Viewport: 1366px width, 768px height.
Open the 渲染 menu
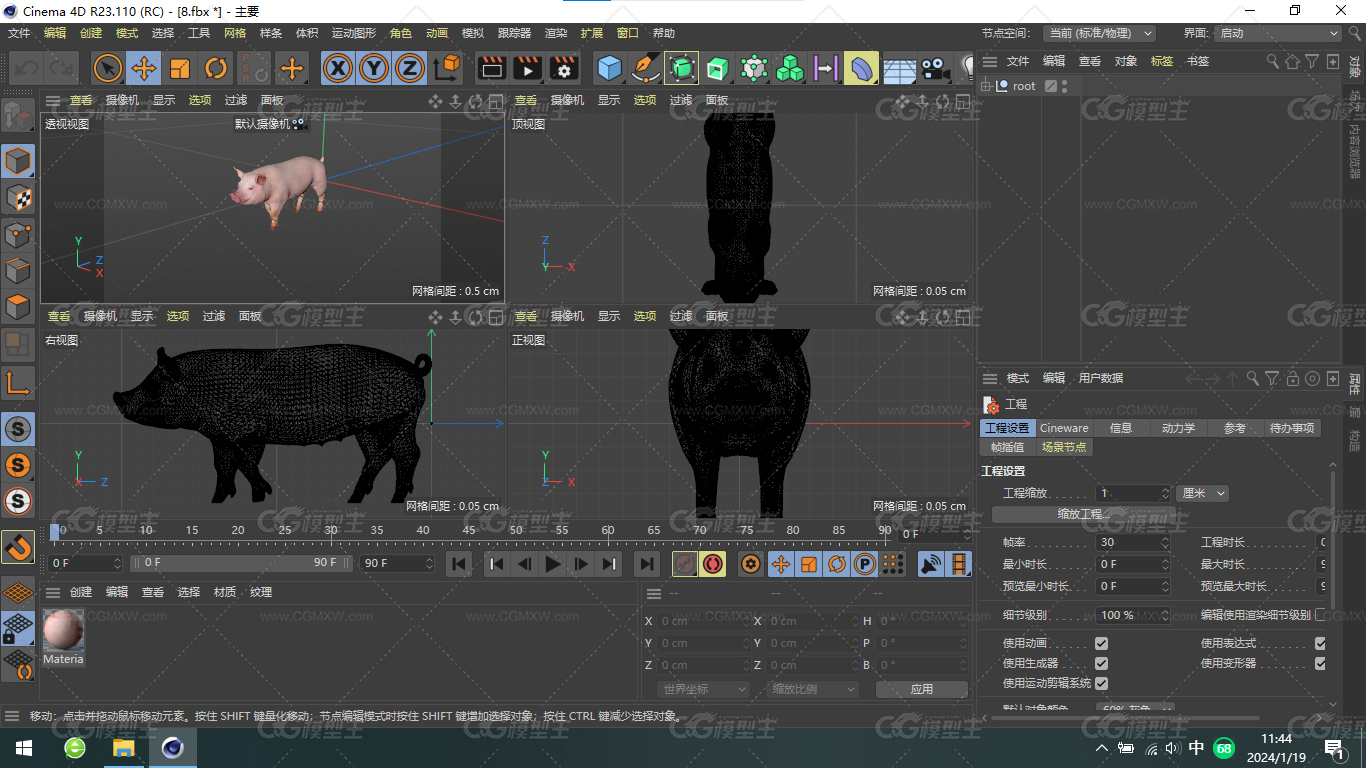click(555, 33)
